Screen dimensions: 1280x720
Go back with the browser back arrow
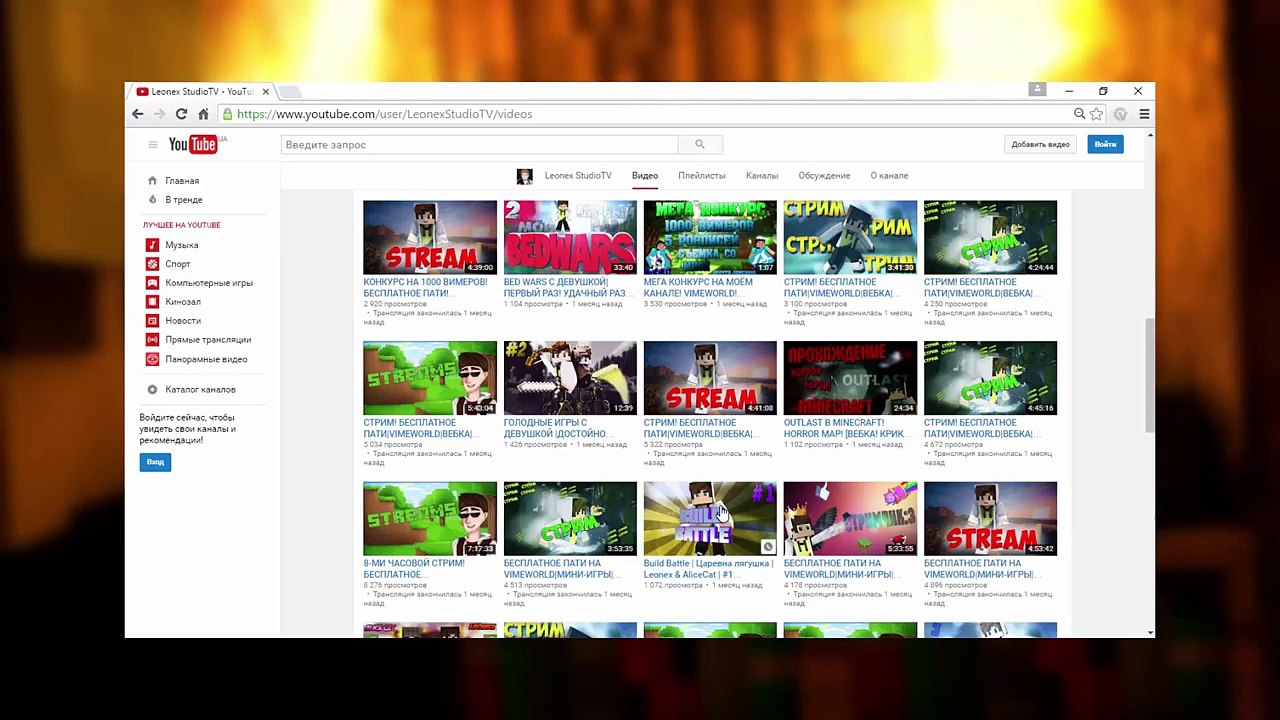tap(138, 114)
